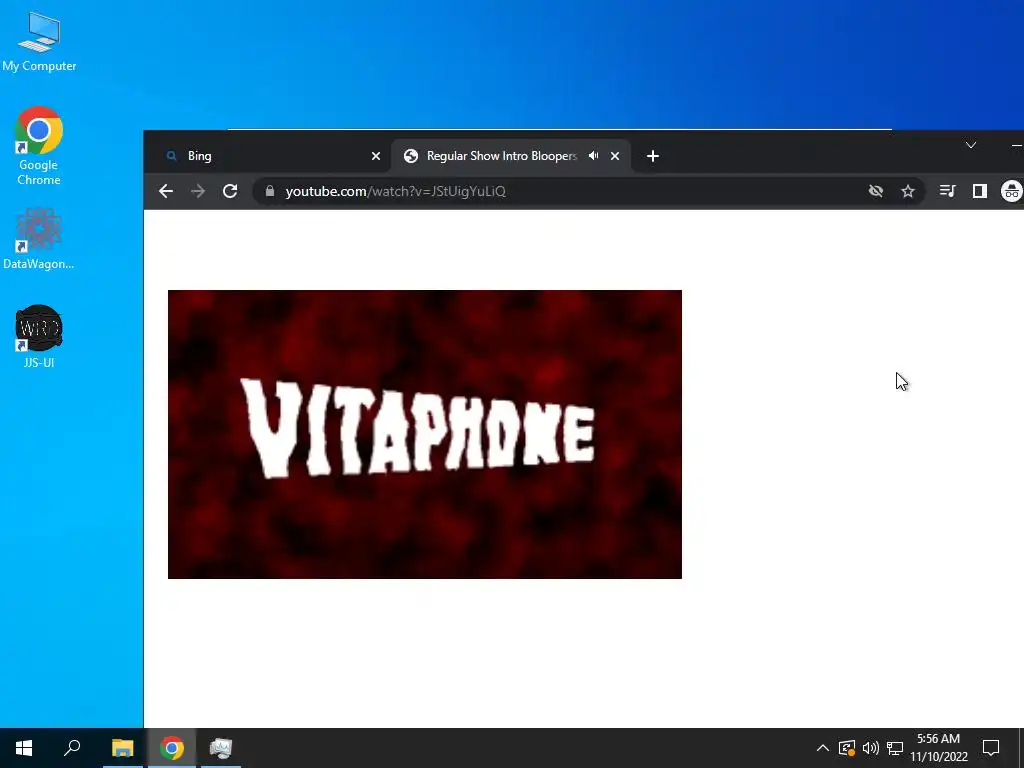The image size is (1024, 768).
Task: Open media controls in Chrome toolbar
Action: coord(948,191)
